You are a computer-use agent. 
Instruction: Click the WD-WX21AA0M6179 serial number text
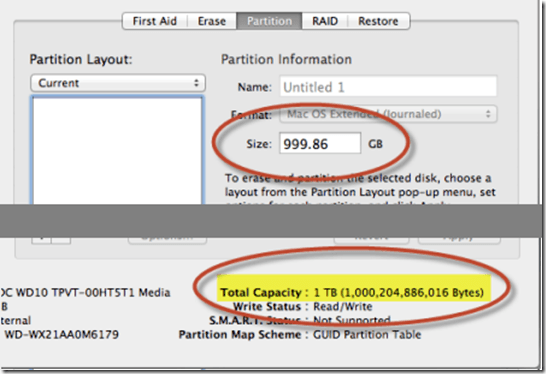62,335
